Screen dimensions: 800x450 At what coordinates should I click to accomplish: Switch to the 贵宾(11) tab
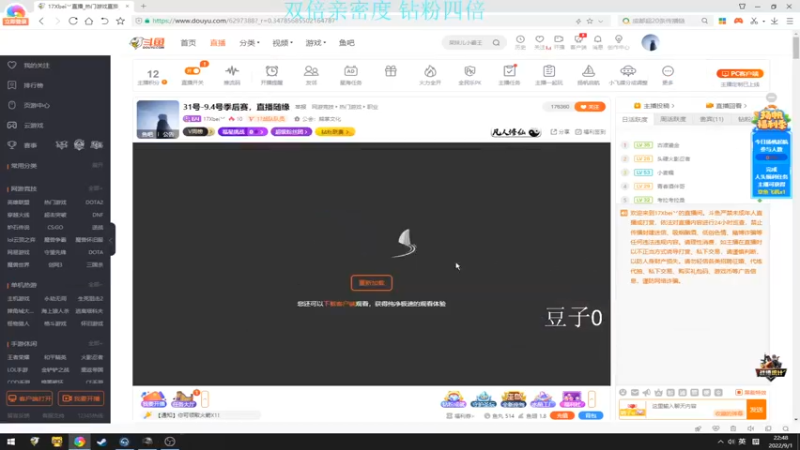pos(711,119)
